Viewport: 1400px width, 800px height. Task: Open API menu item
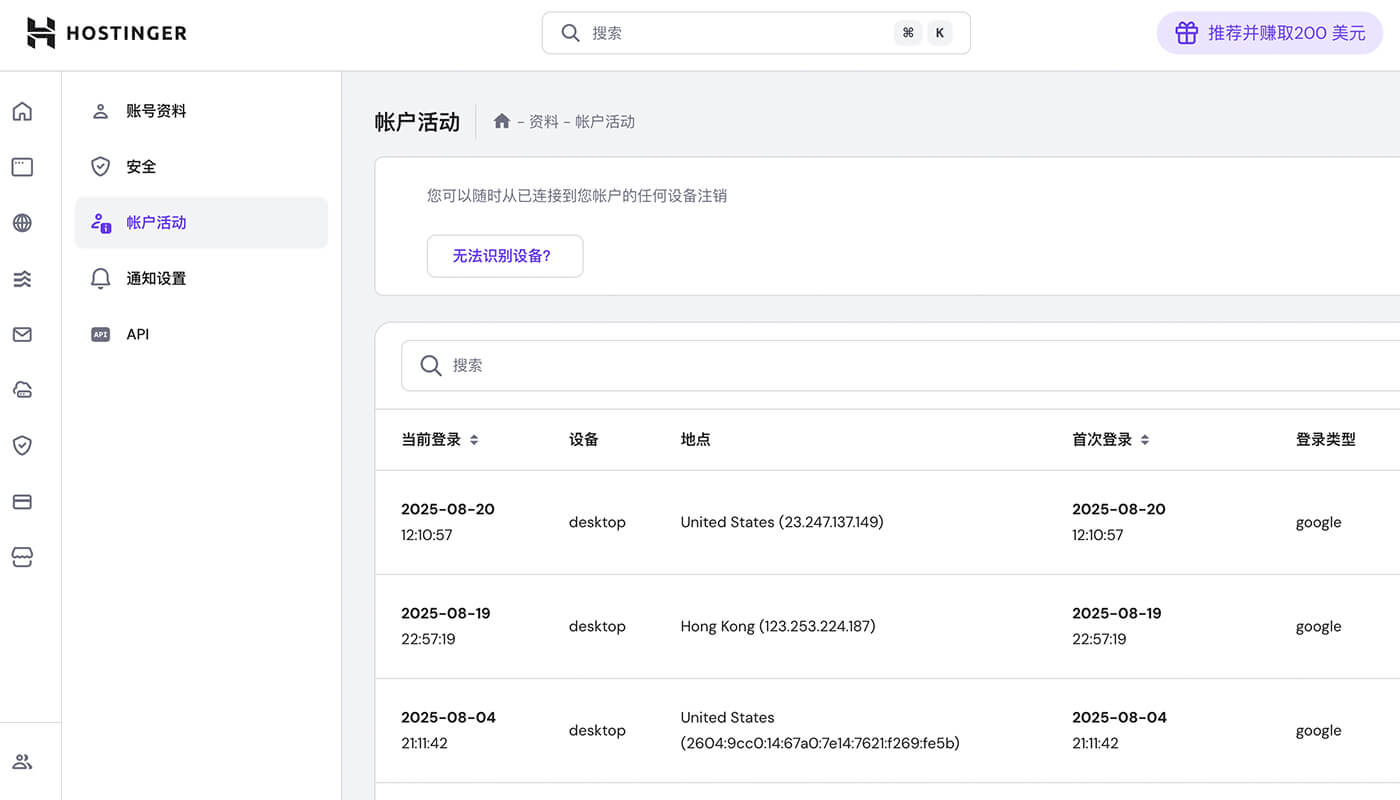point(201,335)
